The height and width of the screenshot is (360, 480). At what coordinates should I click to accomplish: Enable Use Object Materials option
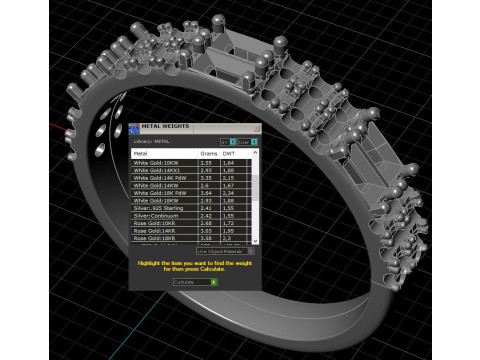point(225,251)
